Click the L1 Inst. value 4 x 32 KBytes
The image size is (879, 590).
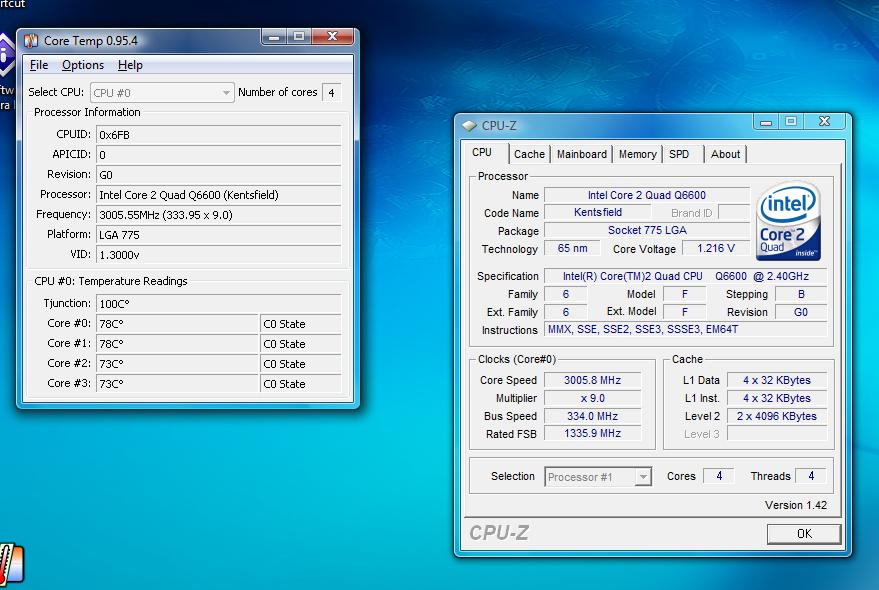(x=777, y=398)
